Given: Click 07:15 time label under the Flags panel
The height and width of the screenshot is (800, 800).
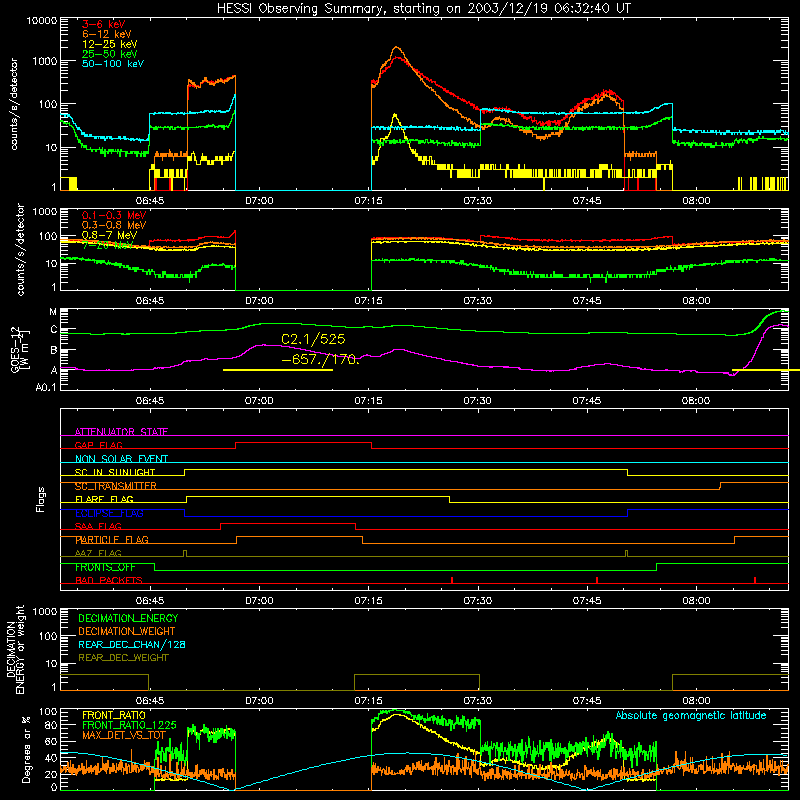Looking at the screenshot, I should pos(368,601).
